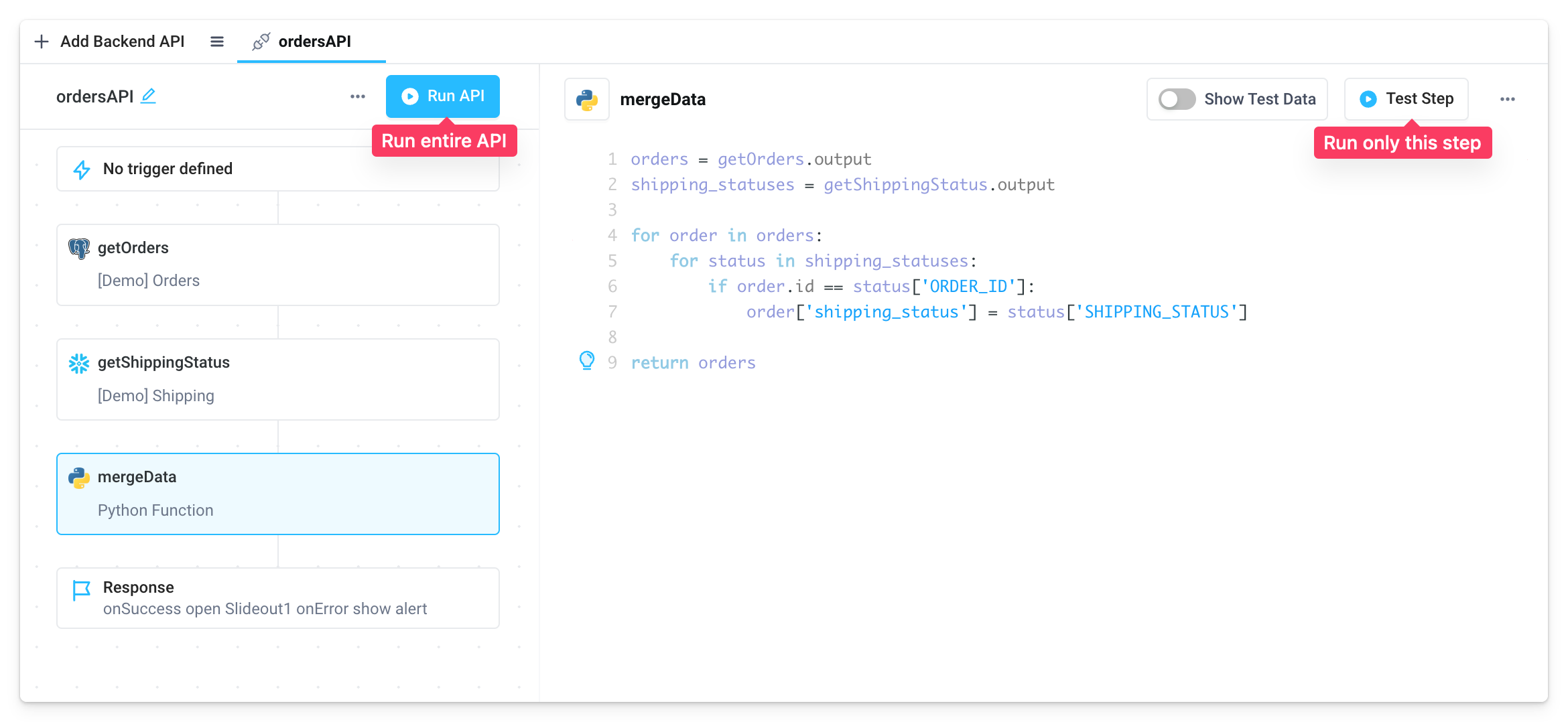
Task: Open the mergeData step options menu
Action: (1508, 98)
